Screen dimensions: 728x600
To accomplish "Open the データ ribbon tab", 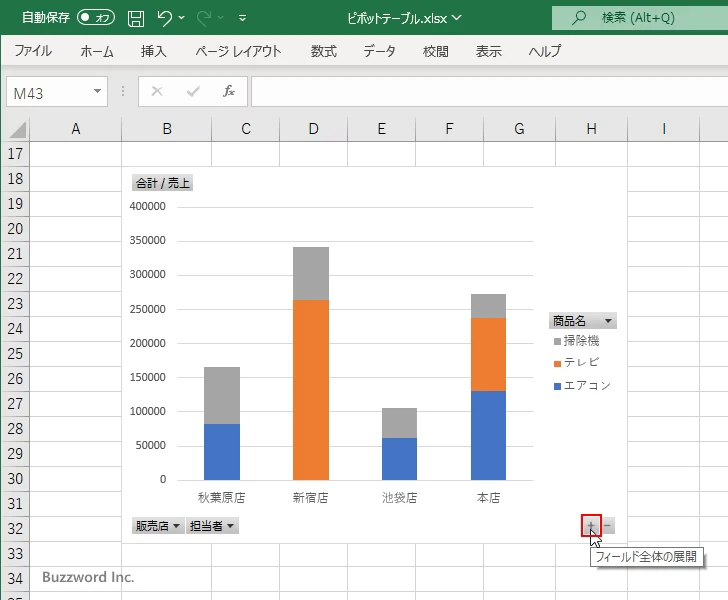I will pyautogui.click(x=379, y=51).
